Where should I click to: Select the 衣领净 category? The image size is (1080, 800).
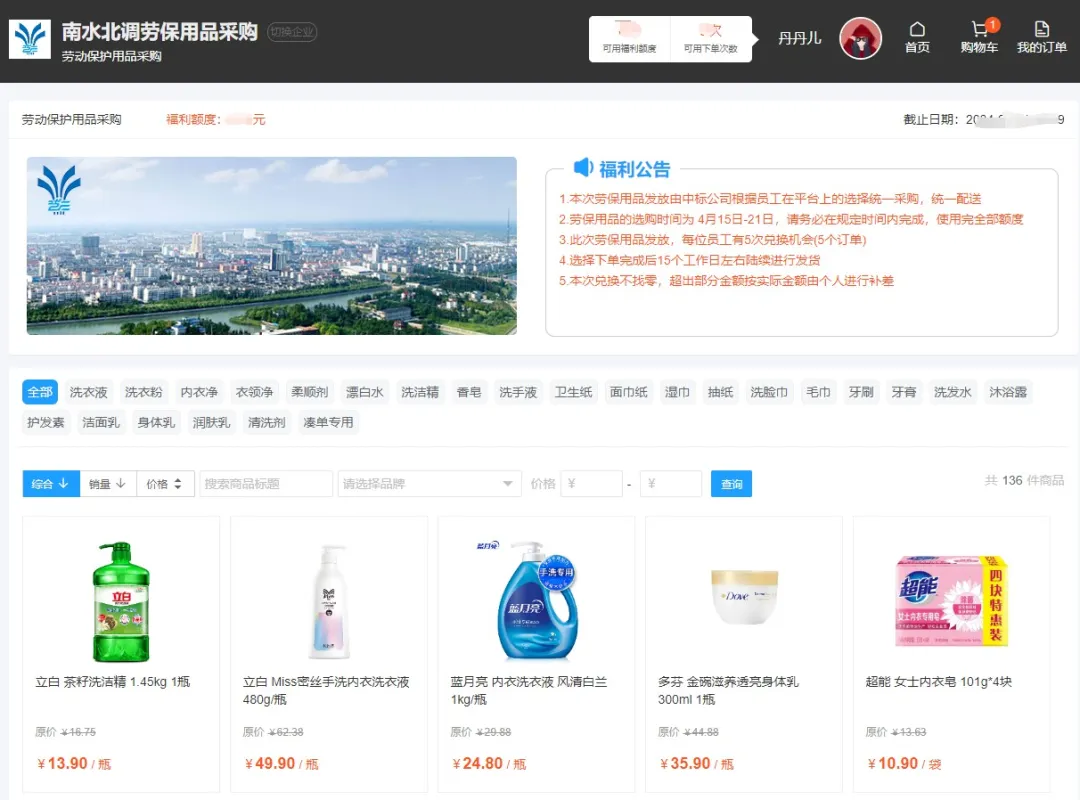point(254,392)
